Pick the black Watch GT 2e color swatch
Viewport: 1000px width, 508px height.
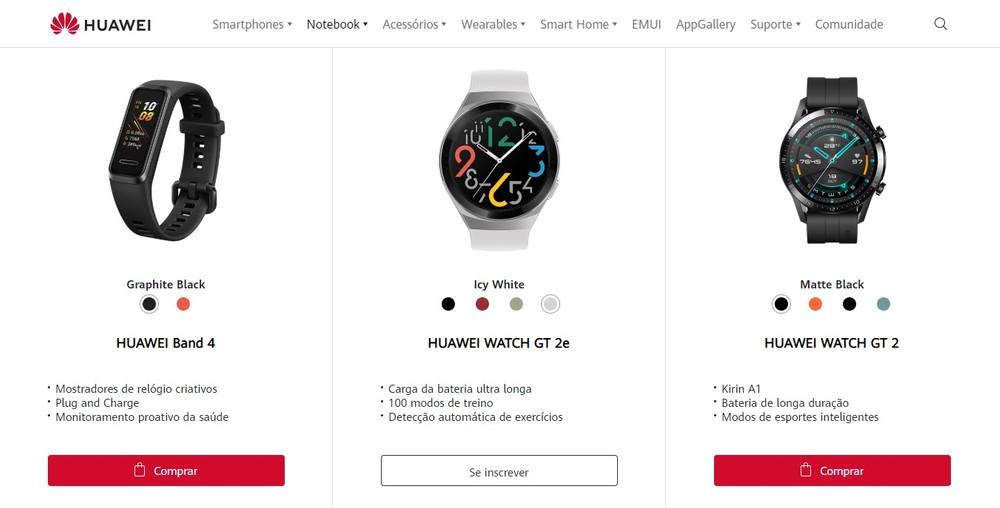coord(448,304)
